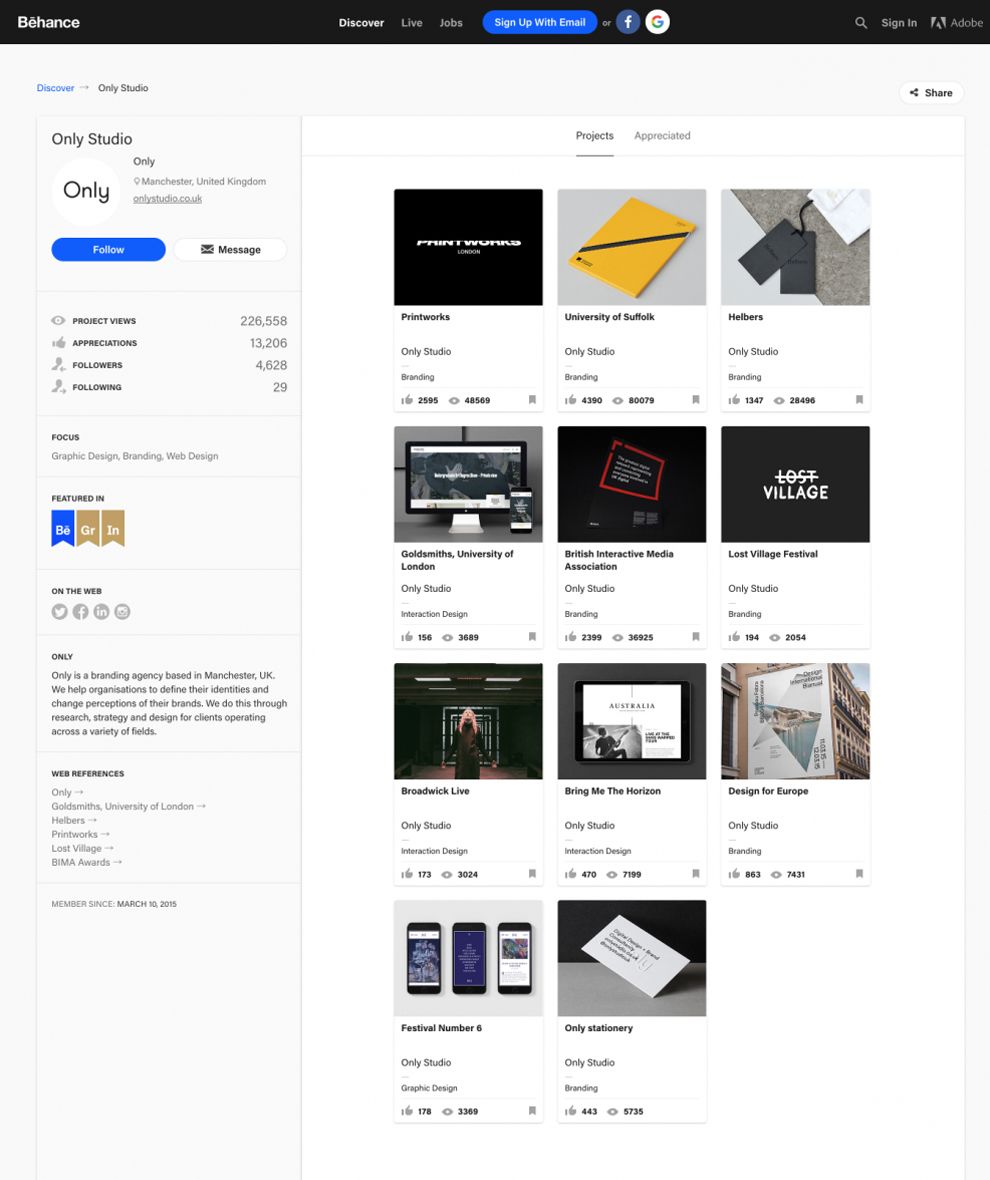
Task: Open Printworks web reference link
Action: pos(80,834)
